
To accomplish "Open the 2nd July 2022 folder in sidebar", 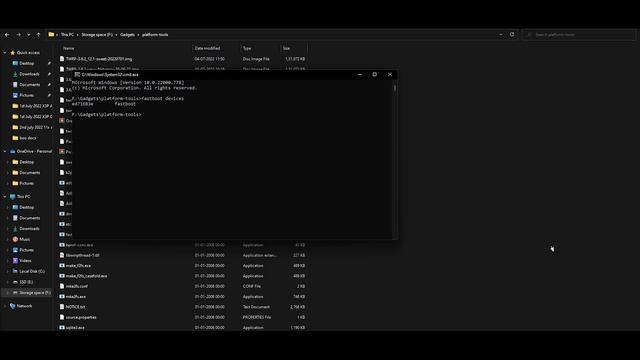I will tap(32, 127).
